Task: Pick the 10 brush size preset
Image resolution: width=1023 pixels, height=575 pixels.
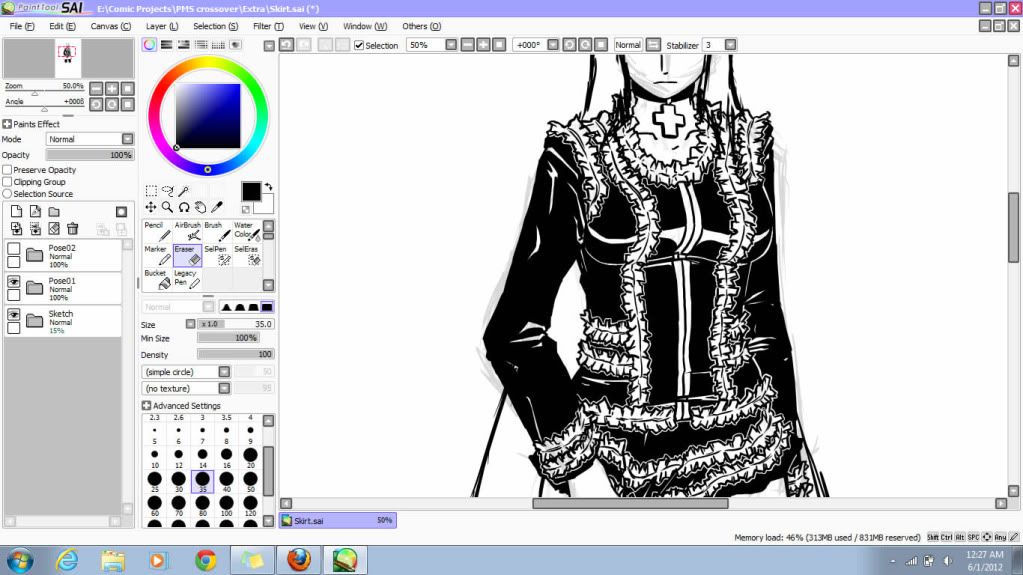Action: click(155, 458)
